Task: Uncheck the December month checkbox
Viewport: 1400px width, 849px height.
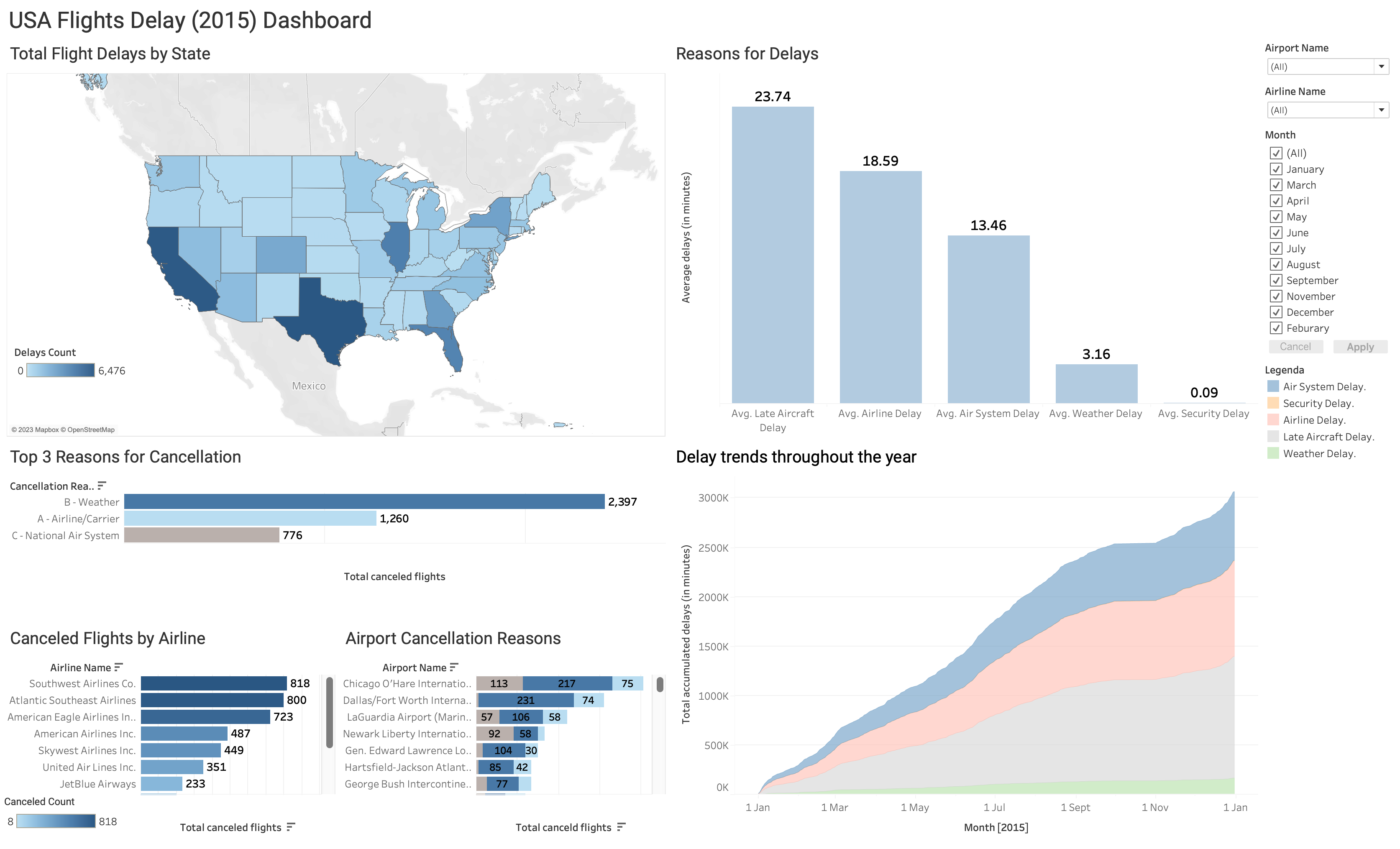Action: pos(1276,312)
